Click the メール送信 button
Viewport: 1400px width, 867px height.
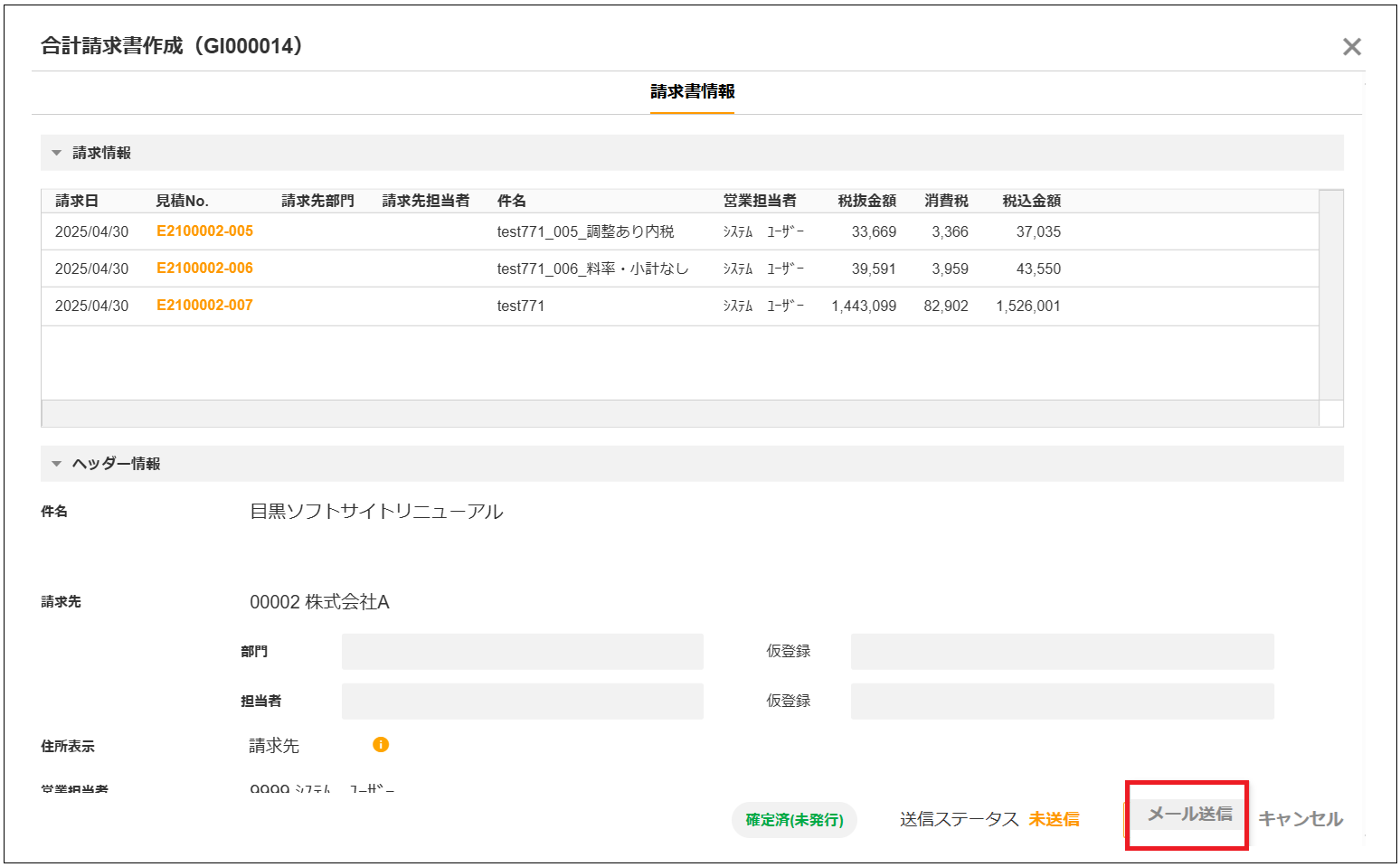tap(1189, 815)
